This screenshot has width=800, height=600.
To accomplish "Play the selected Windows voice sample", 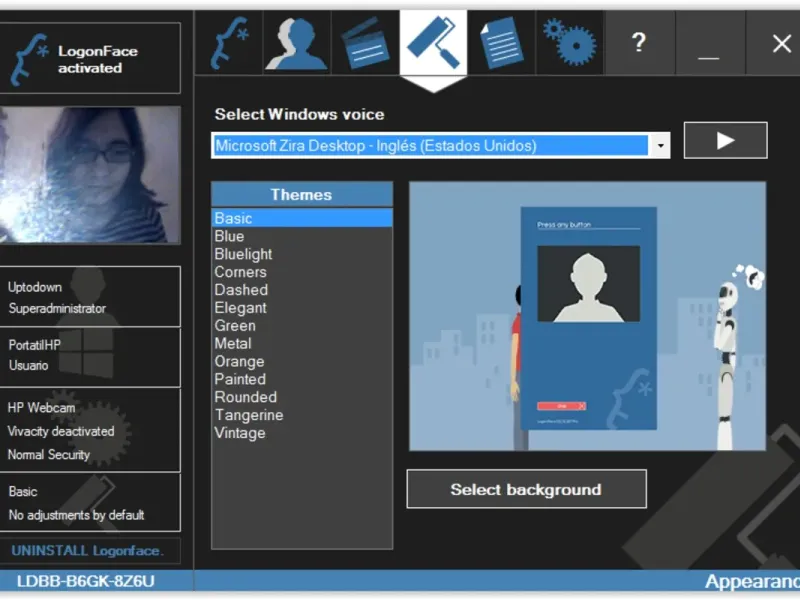I will pyautogui.click(x=725, y=140).
